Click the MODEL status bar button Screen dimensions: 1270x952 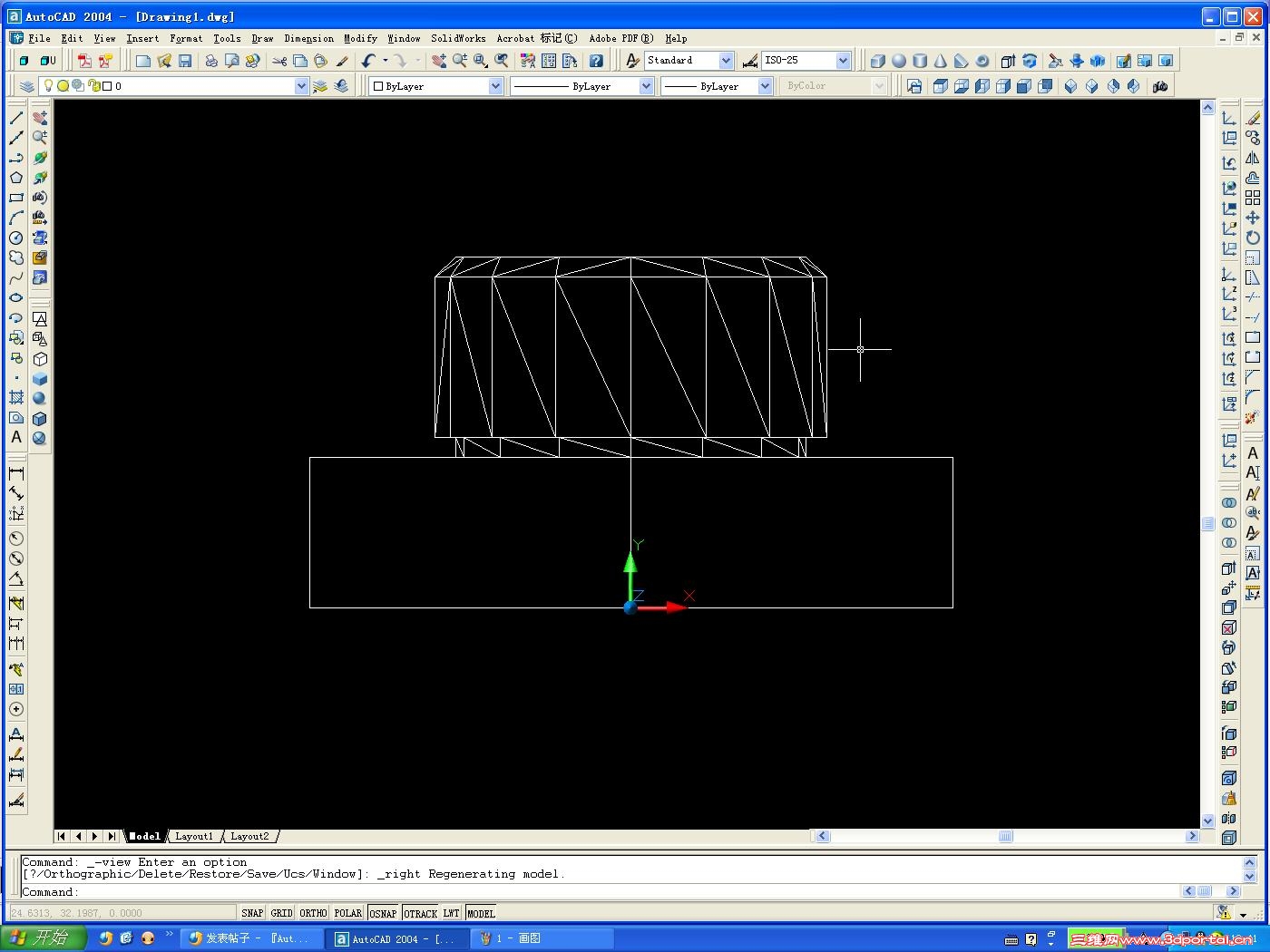coord(481,913)
